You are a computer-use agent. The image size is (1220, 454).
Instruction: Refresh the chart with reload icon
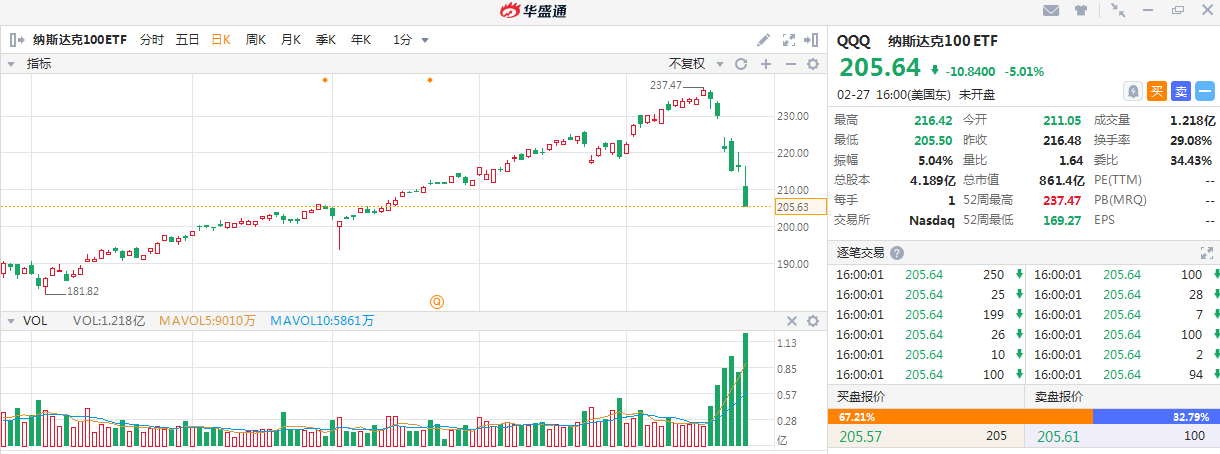[x=741, y=64]
